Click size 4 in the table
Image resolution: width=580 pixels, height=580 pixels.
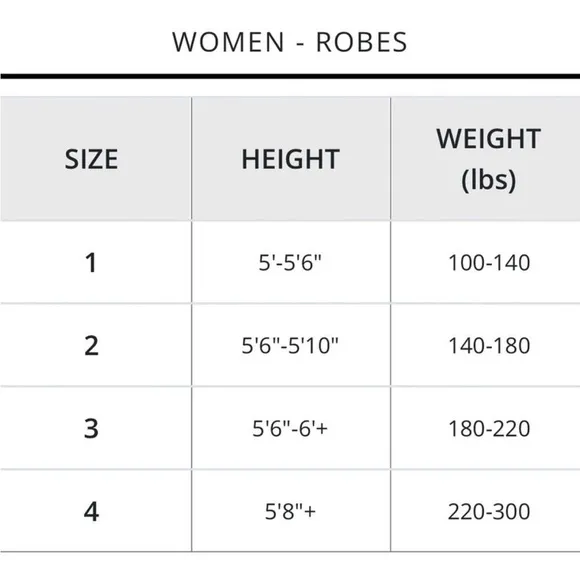pos(91,512)
